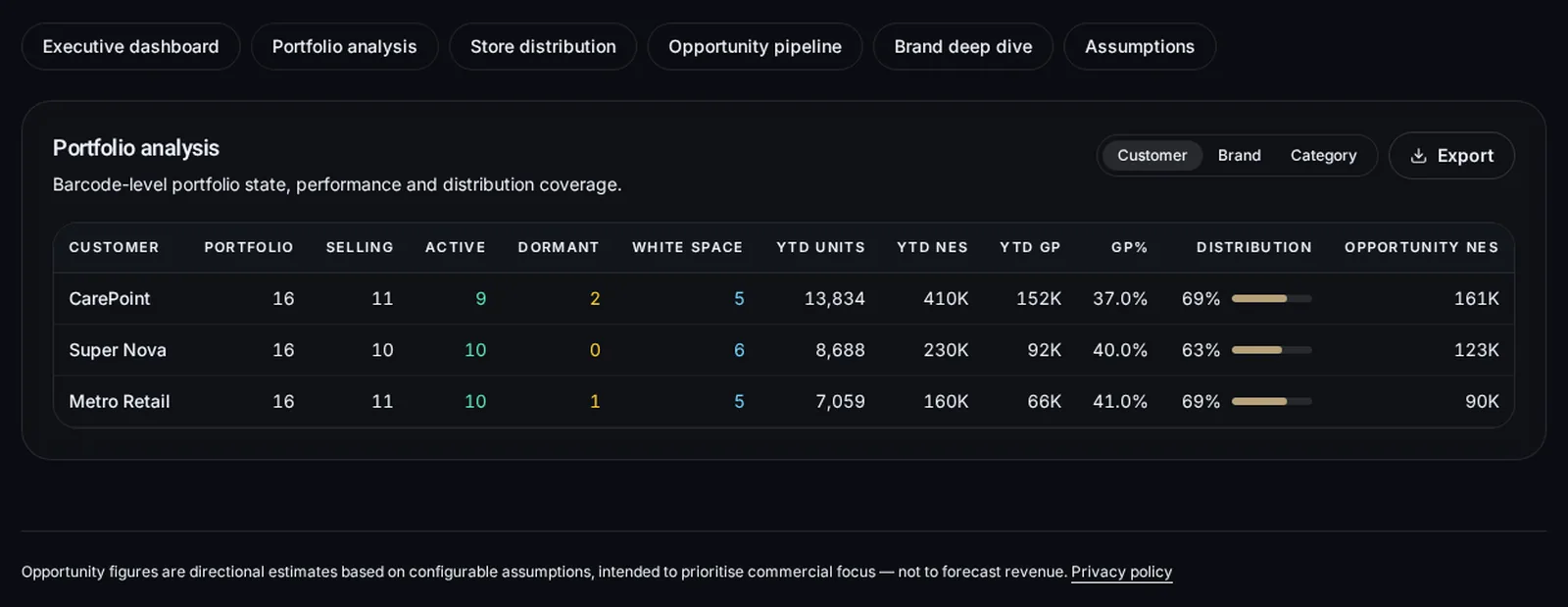Switch grouping to Category view
The height and width of the screenshot is (607, 1568).
tap(1323, 155)
